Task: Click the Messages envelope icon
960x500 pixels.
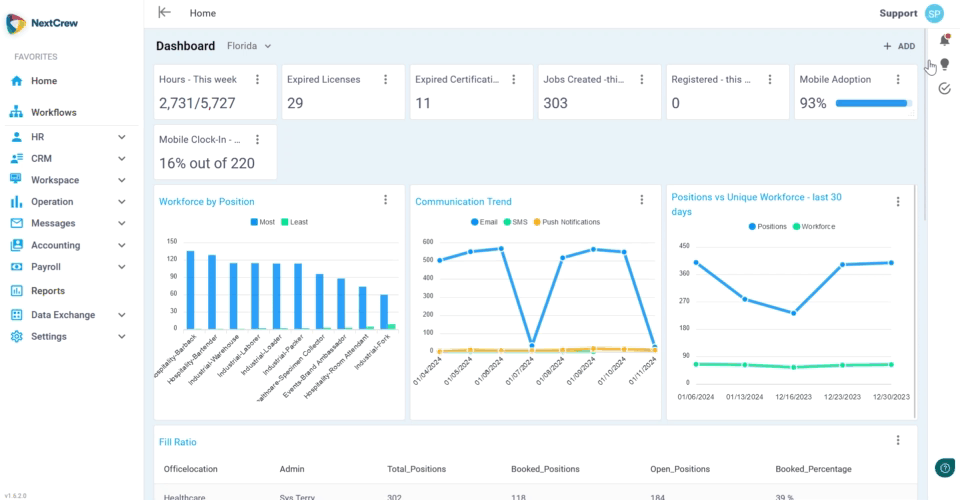Action: coord(17,223)
